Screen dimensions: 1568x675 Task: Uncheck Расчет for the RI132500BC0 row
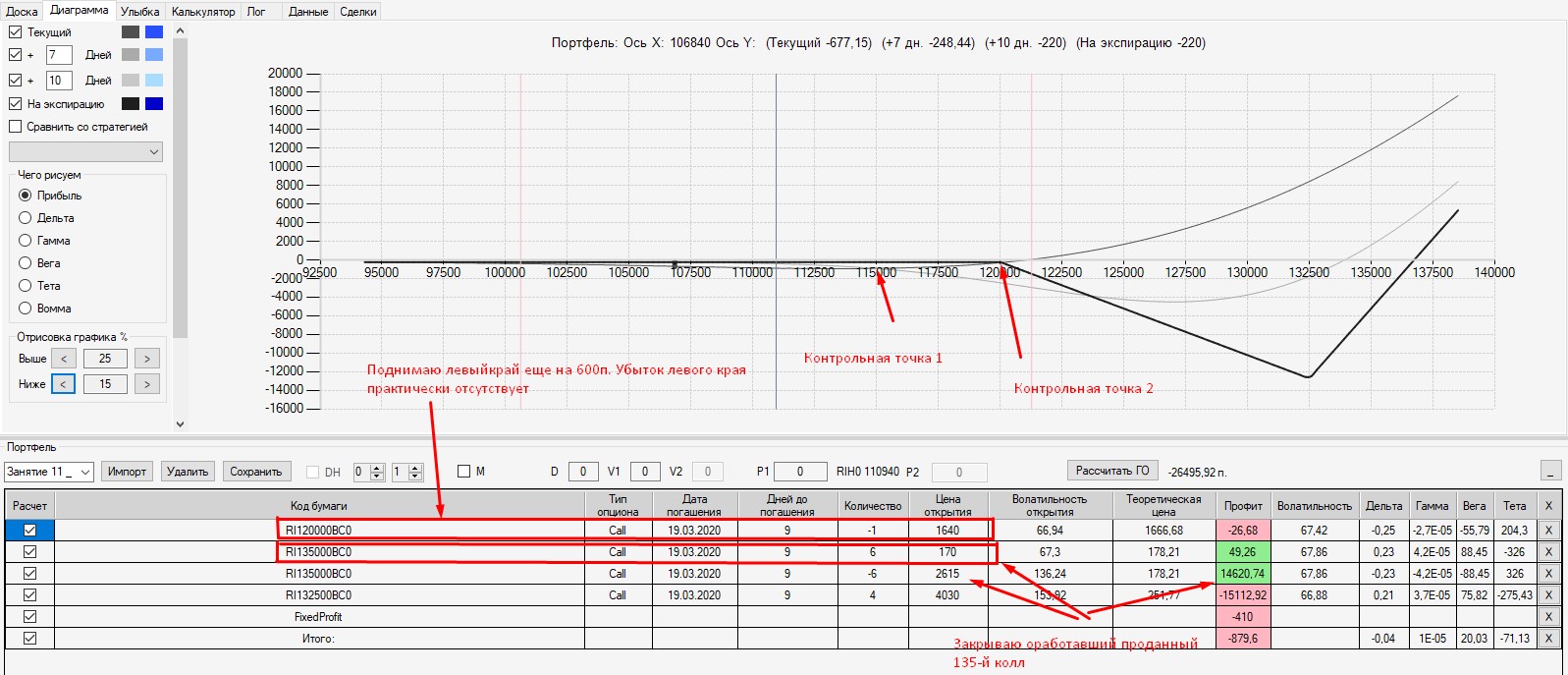[x=29, y=595]
